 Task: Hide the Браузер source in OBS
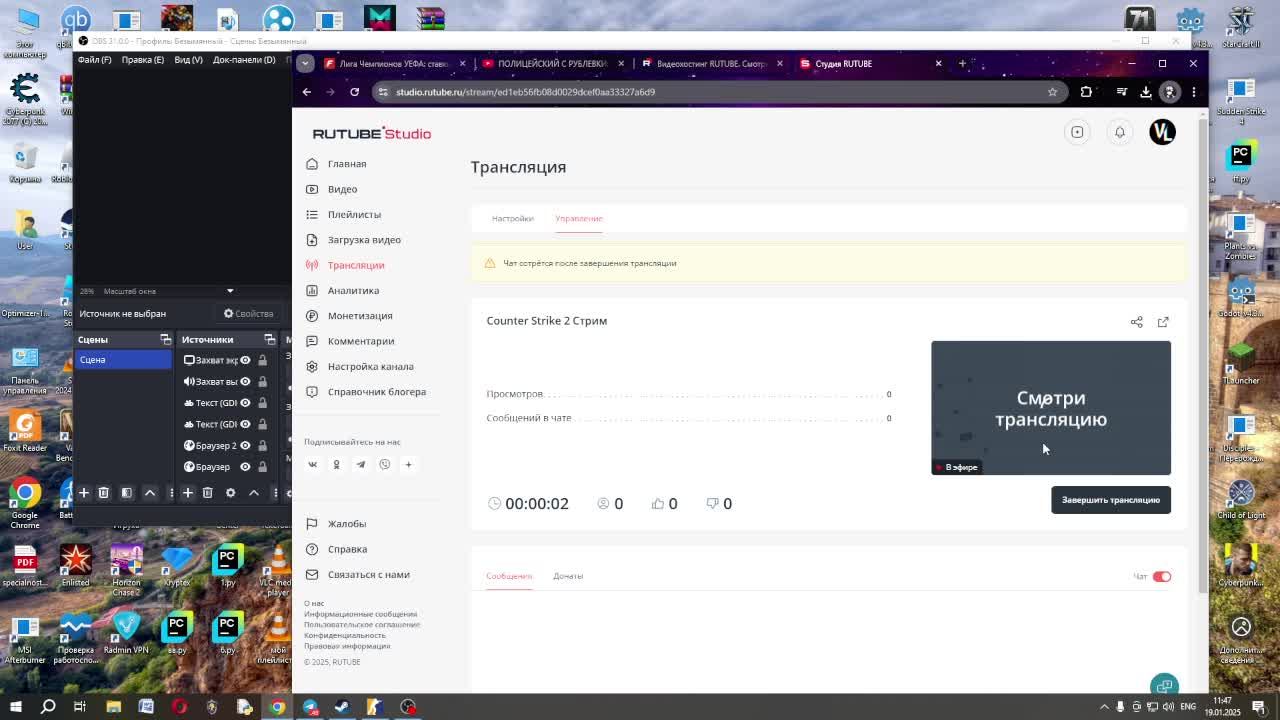(x=245, y=467)
